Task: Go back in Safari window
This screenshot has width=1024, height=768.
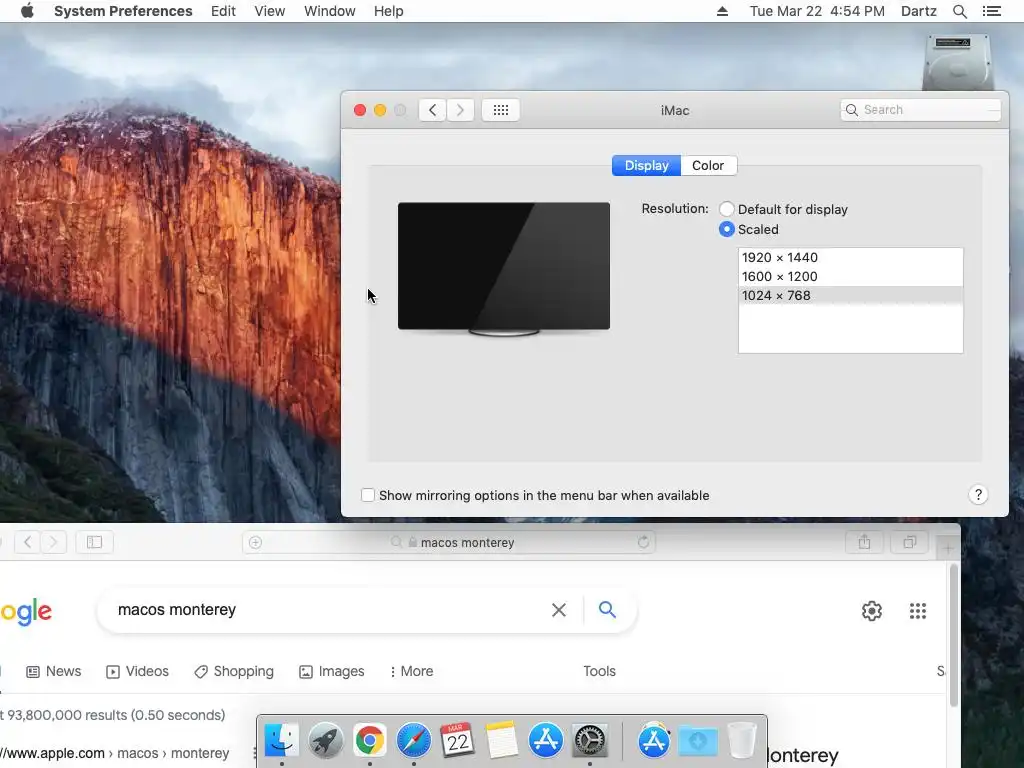Action: (27, 542)
